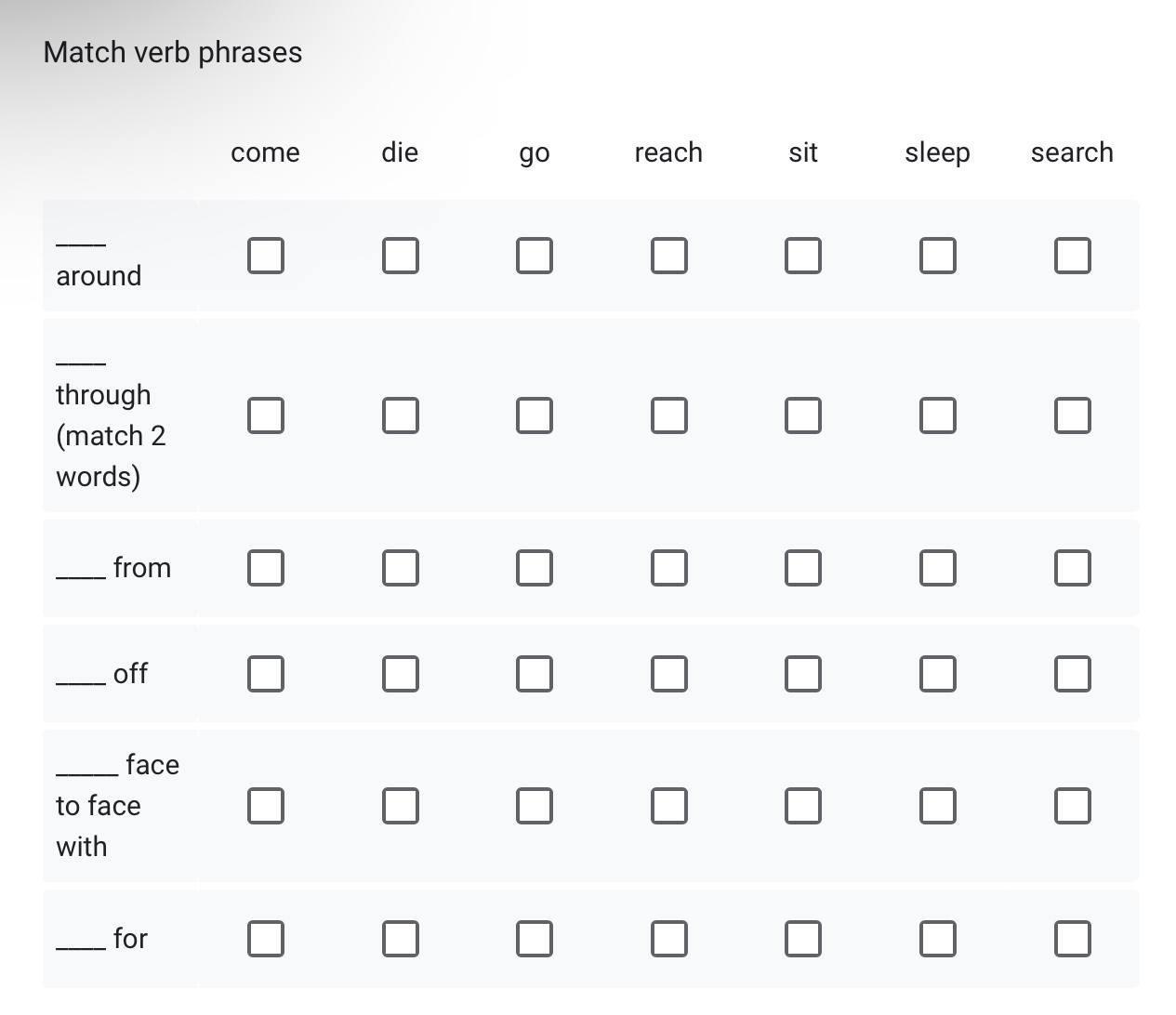Select 'search' for the '____ around' row
Image resolution: width=1176 pixels, height=1015 pixels.
pyautogui.click(x=1072, y=256)
